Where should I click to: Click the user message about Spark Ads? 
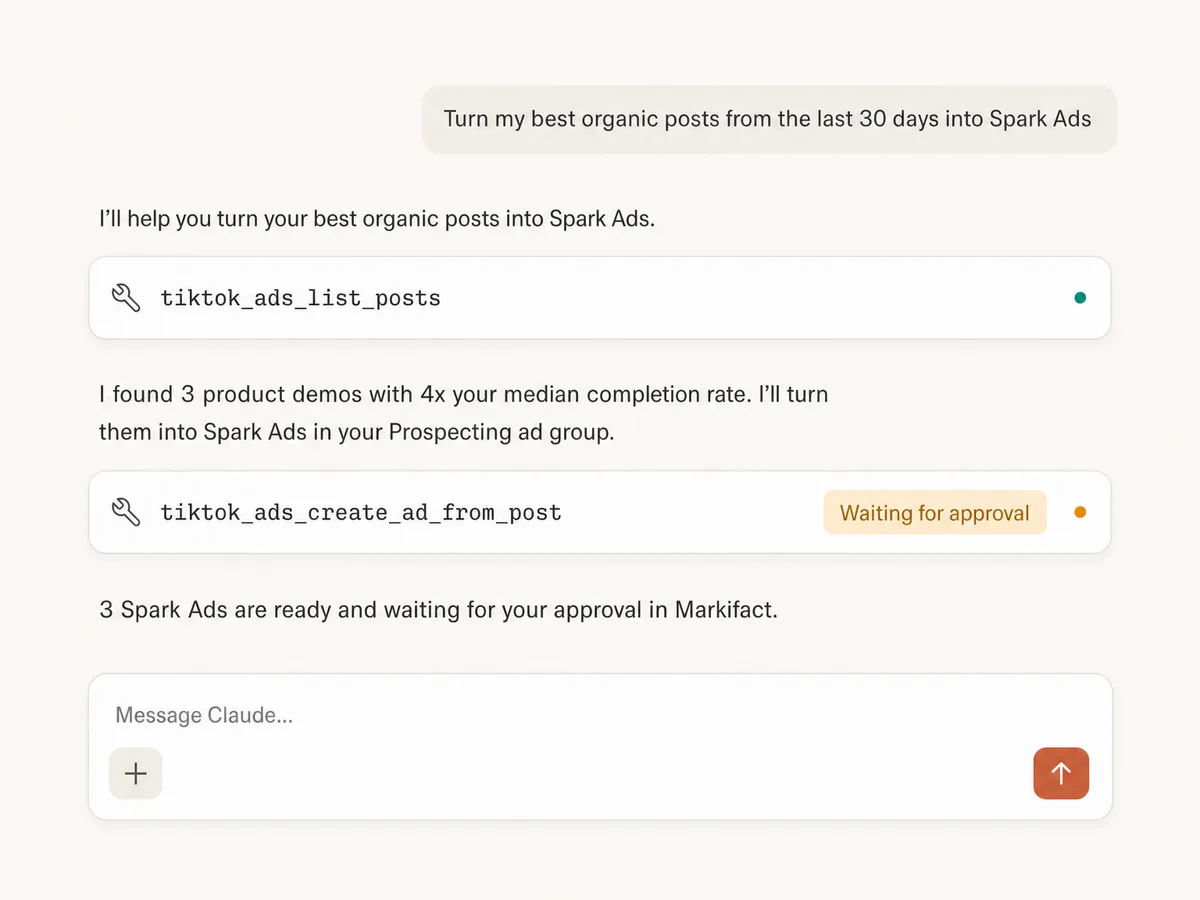768,119
